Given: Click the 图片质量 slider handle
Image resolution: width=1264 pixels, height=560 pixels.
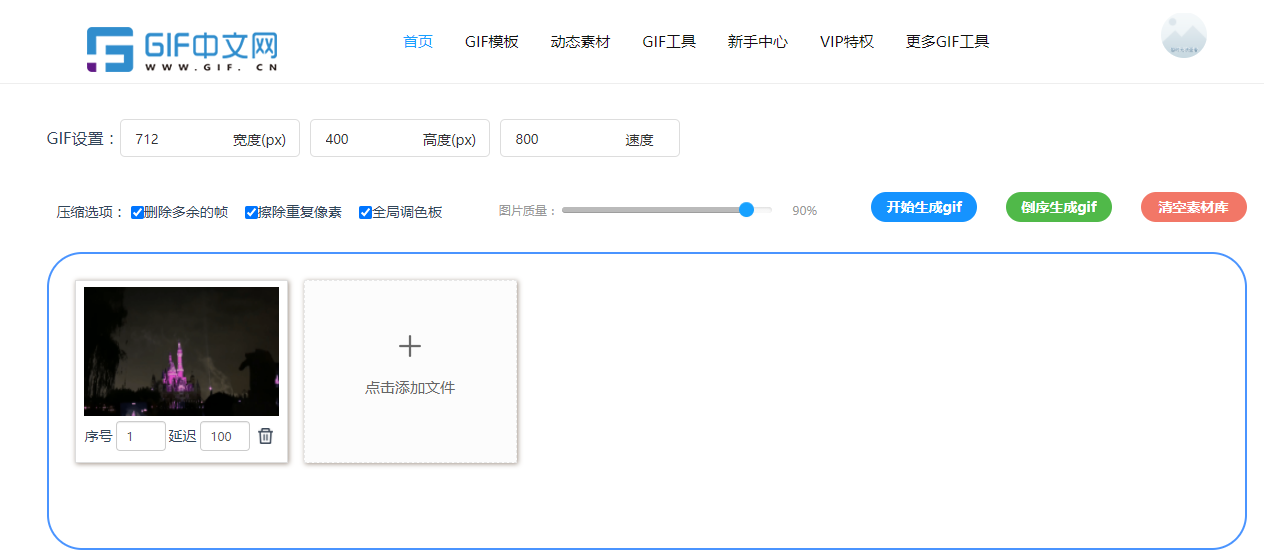Looking at the screenshot, I should point(746,209).
